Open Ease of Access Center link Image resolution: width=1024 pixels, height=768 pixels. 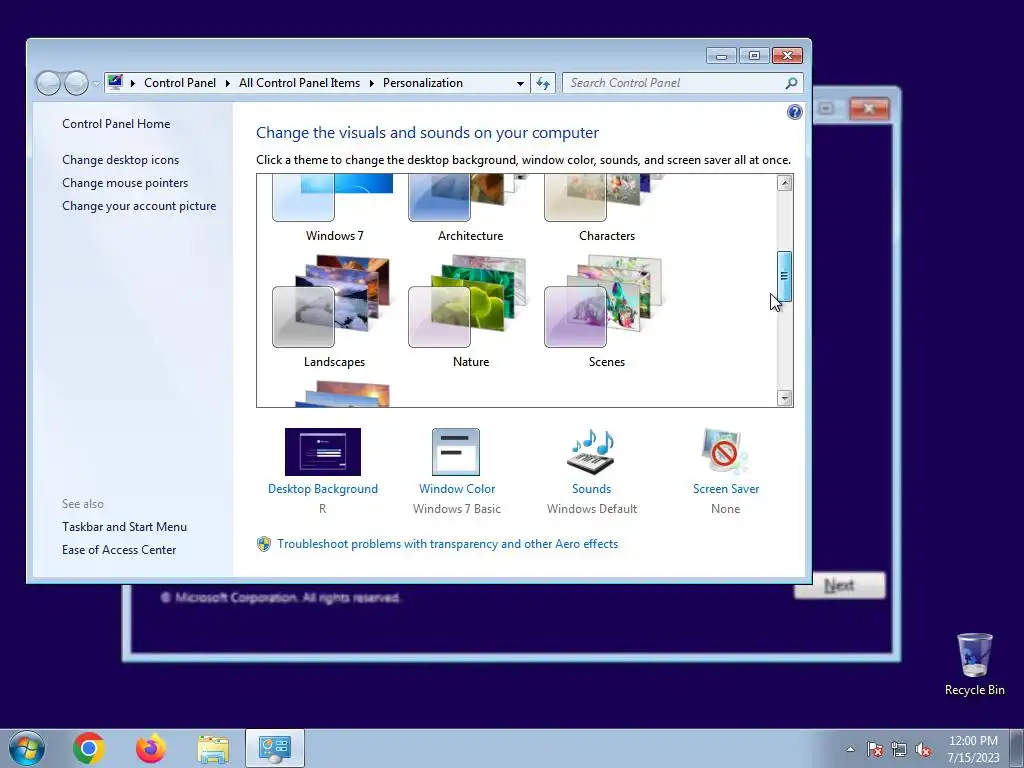point(119,550)
